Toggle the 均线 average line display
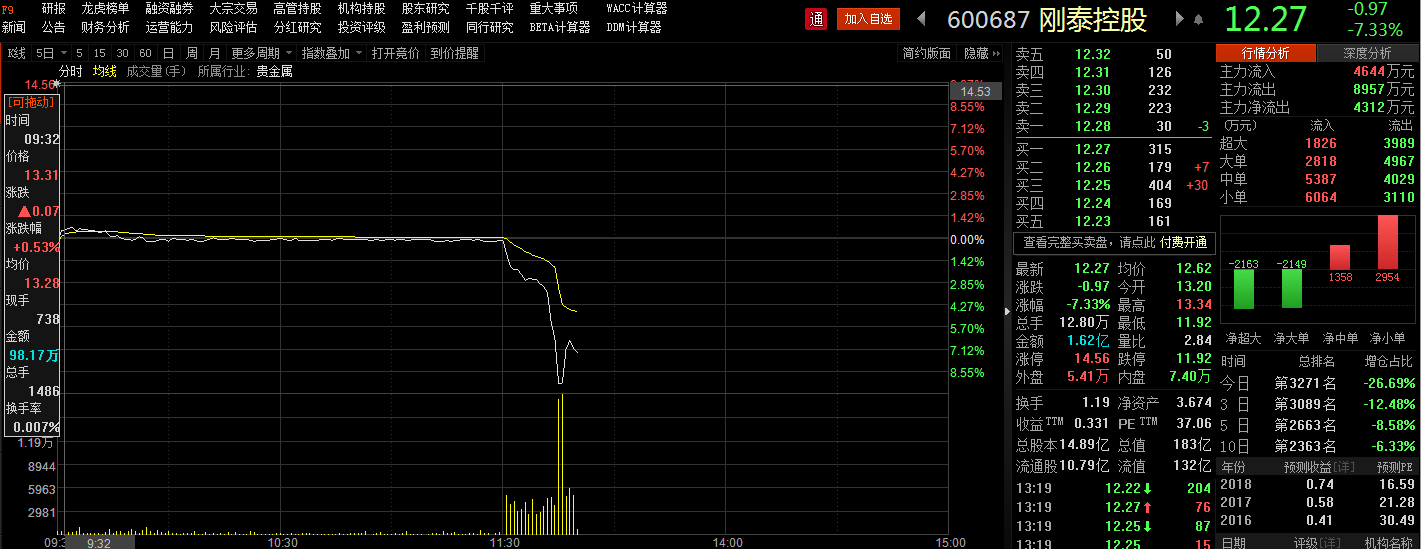The image size is (1421, 549). [x=104, y=71]
